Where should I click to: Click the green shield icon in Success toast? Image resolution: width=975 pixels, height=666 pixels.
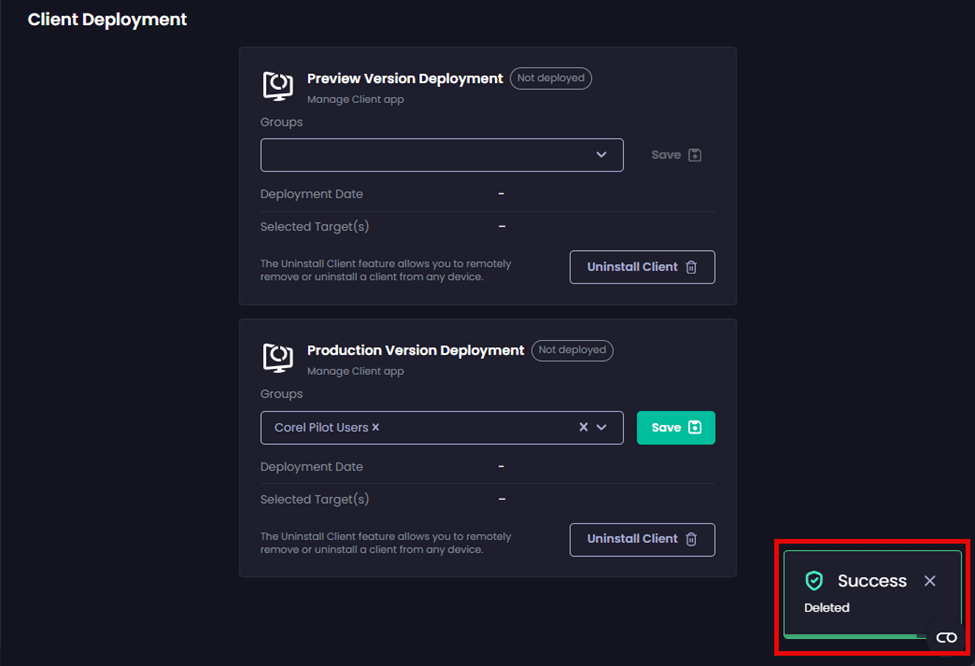814,581
